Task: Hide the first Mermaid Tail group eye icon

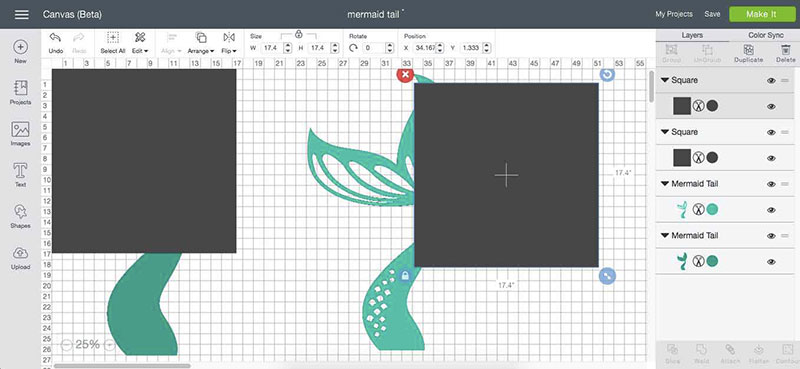Action: pyautogui.click(x=771, y=184)
